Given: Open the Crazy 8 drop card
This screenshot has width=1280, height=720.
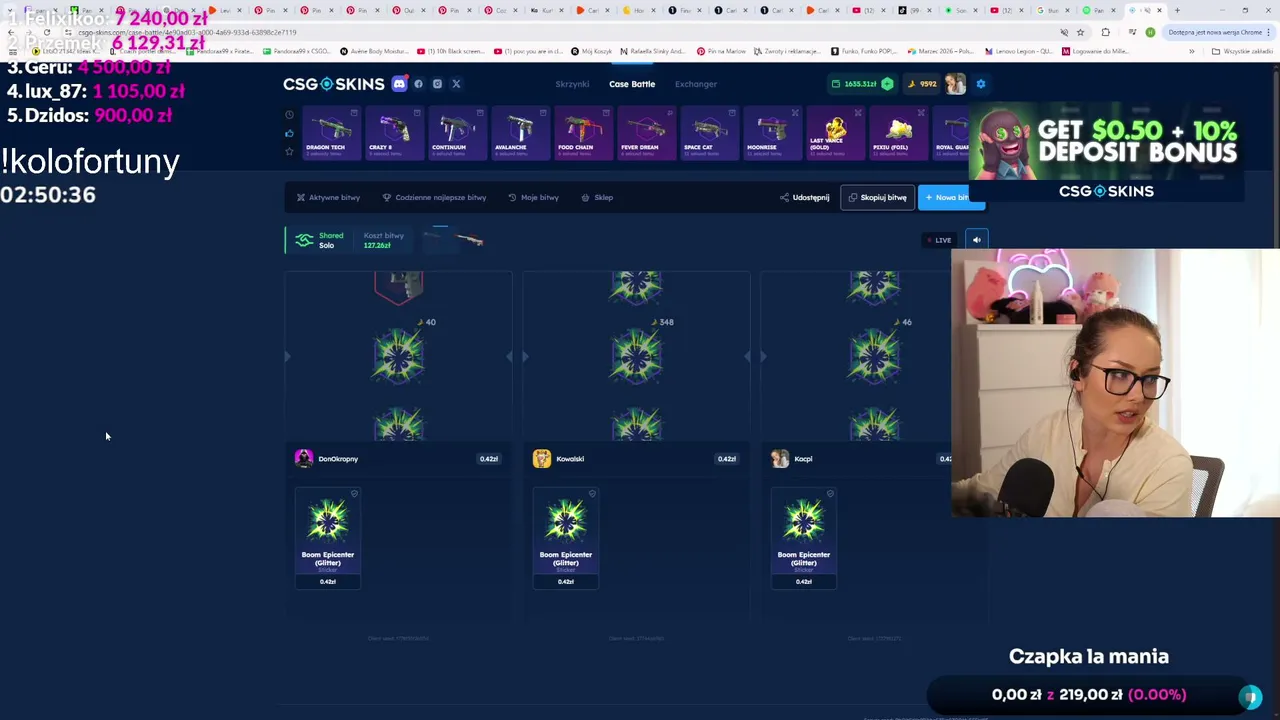Looking at the screenshot, I should coord(393,133).
